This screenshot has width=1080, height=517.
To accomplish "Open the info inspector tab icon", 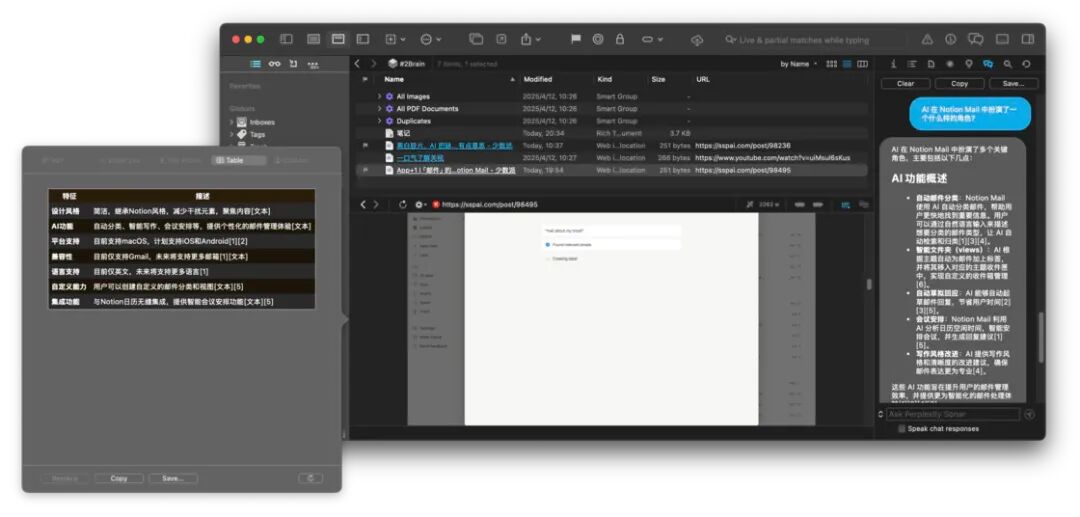I will (x=893, y=64).
